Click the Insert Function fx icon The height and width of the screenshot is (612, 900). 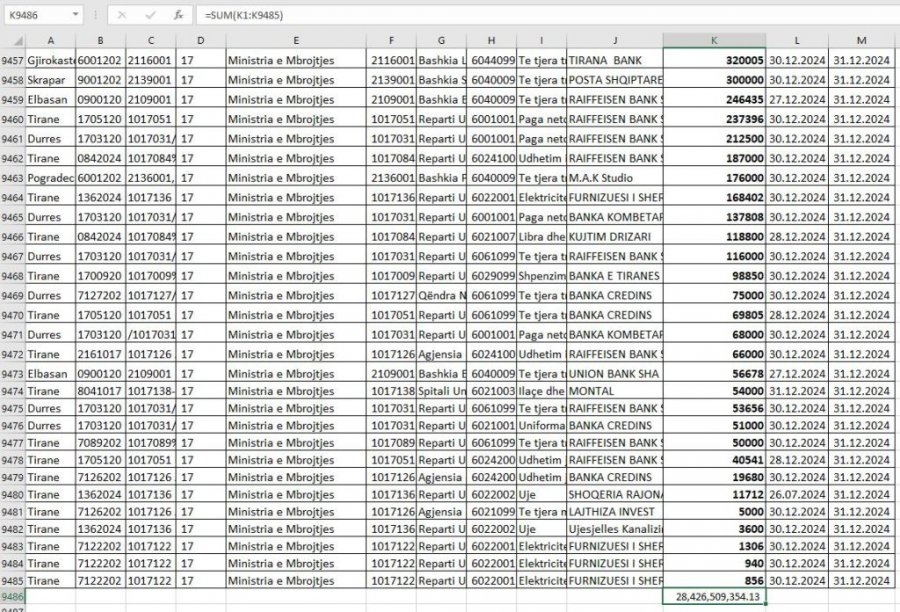[178, 15]
